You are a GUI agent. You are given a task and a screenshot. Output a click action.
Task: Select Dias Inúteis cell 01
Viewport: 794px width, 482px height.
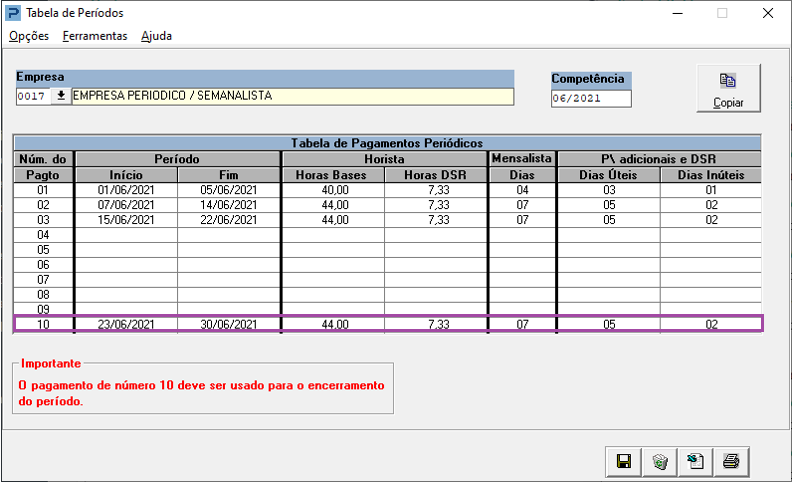711,190
